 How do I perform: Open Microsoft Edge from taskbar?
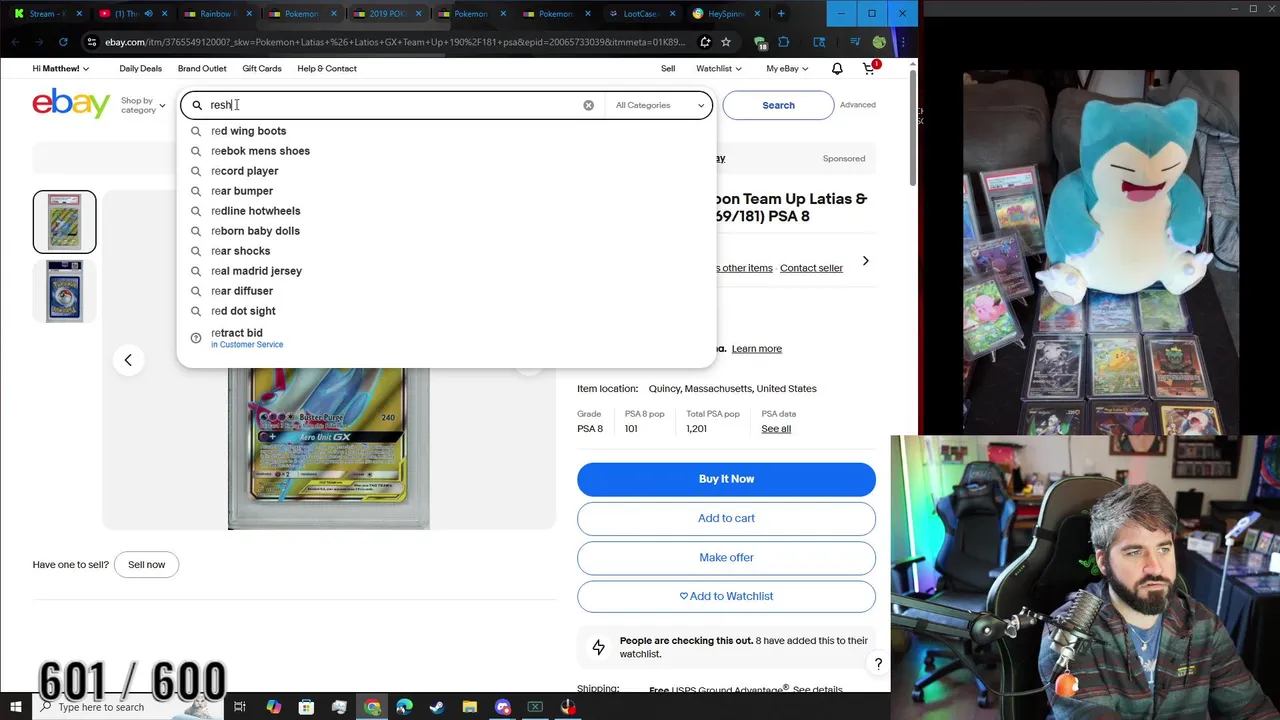(404, 707)
